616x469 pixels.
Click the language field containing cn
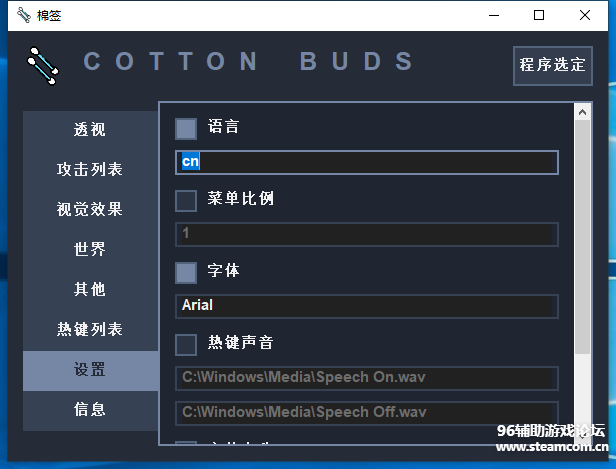click(366, 162)
